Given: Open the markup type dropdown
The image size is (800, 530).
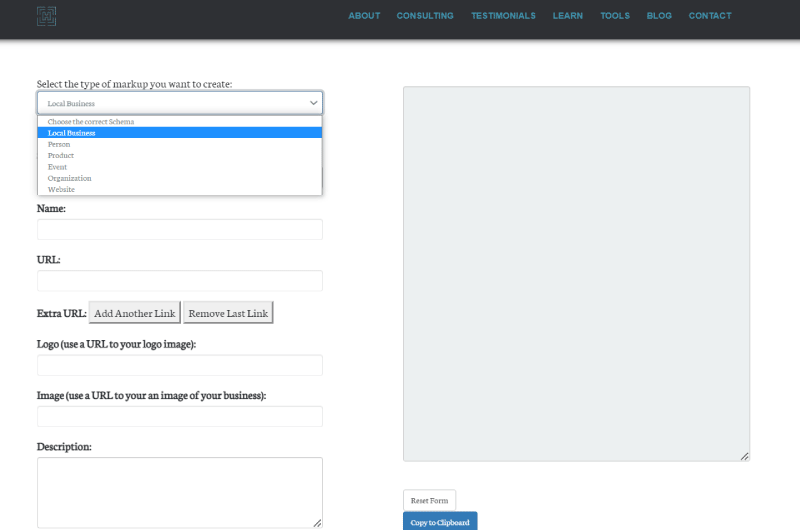Looking at the screenshot, I should click(x=180, y=103).
